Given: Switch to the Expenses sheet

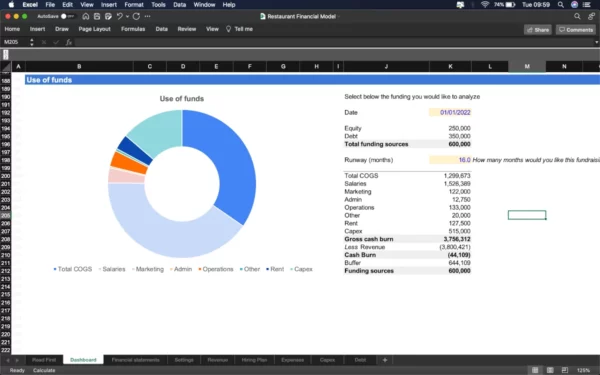Looking at the screenshot, I should pyautogui.click(x=292, y=360).
